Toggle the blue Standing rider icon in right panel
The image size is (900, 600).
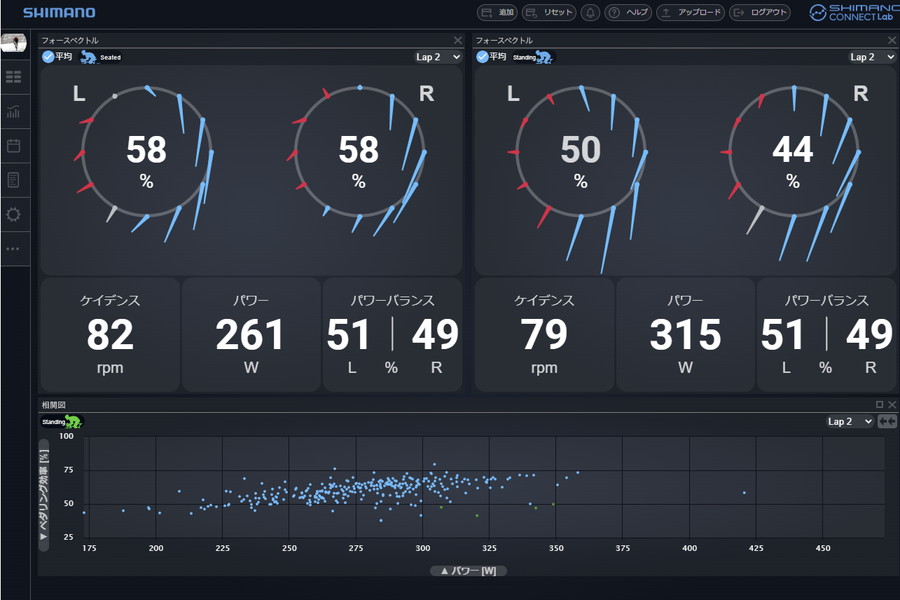coord(545,57)
